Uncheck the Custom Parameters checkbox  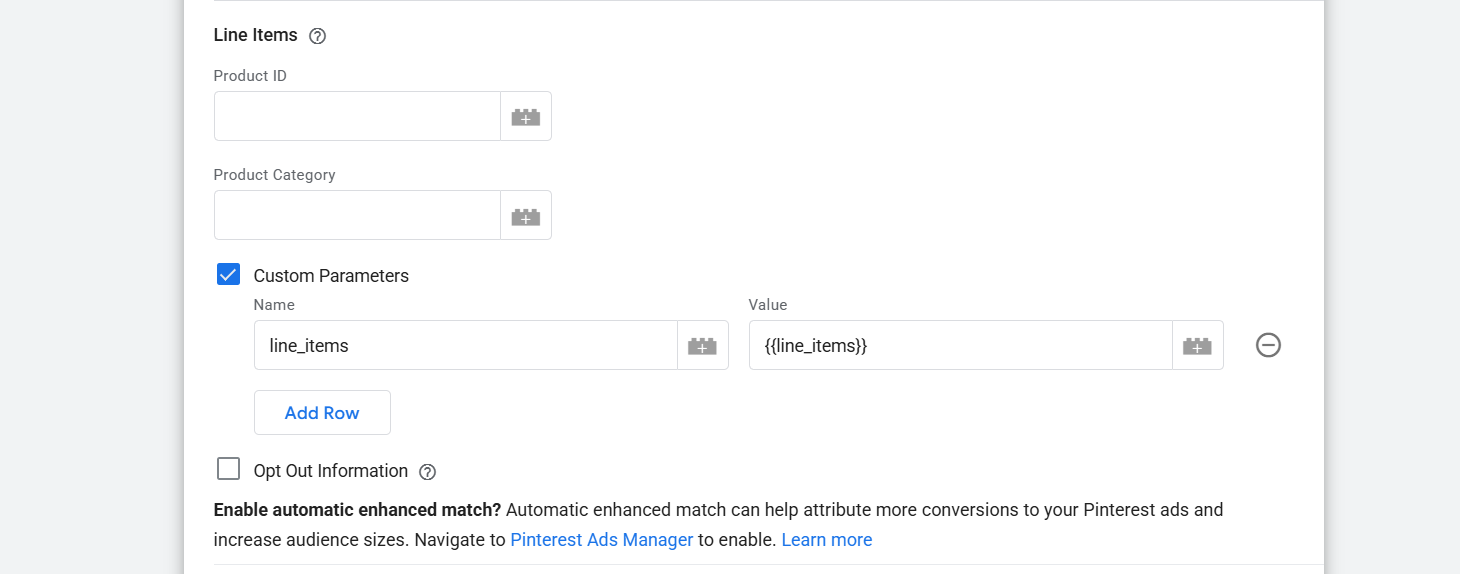(x=228, y=275)
